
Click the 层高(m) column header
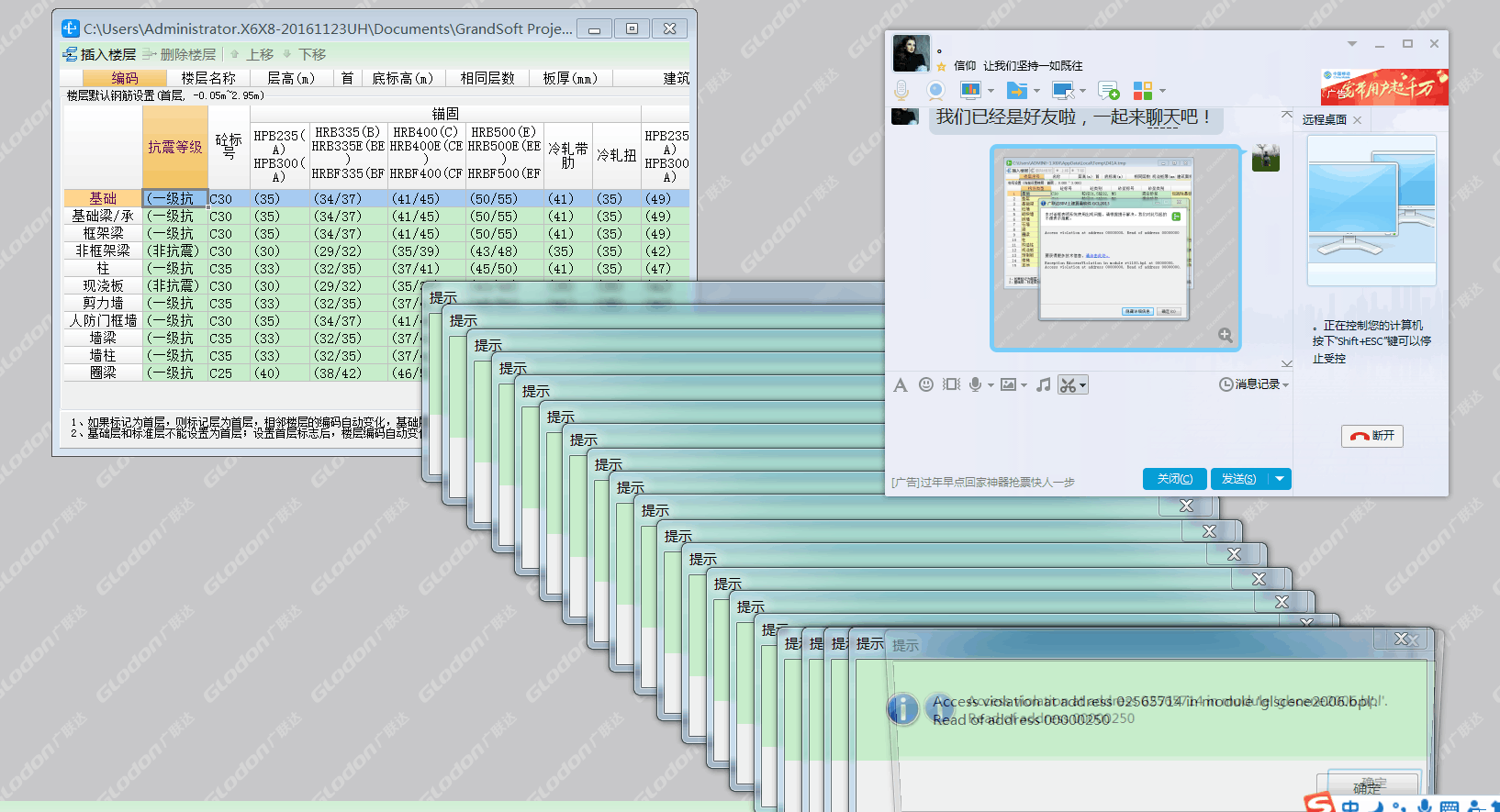click(291, 79)
